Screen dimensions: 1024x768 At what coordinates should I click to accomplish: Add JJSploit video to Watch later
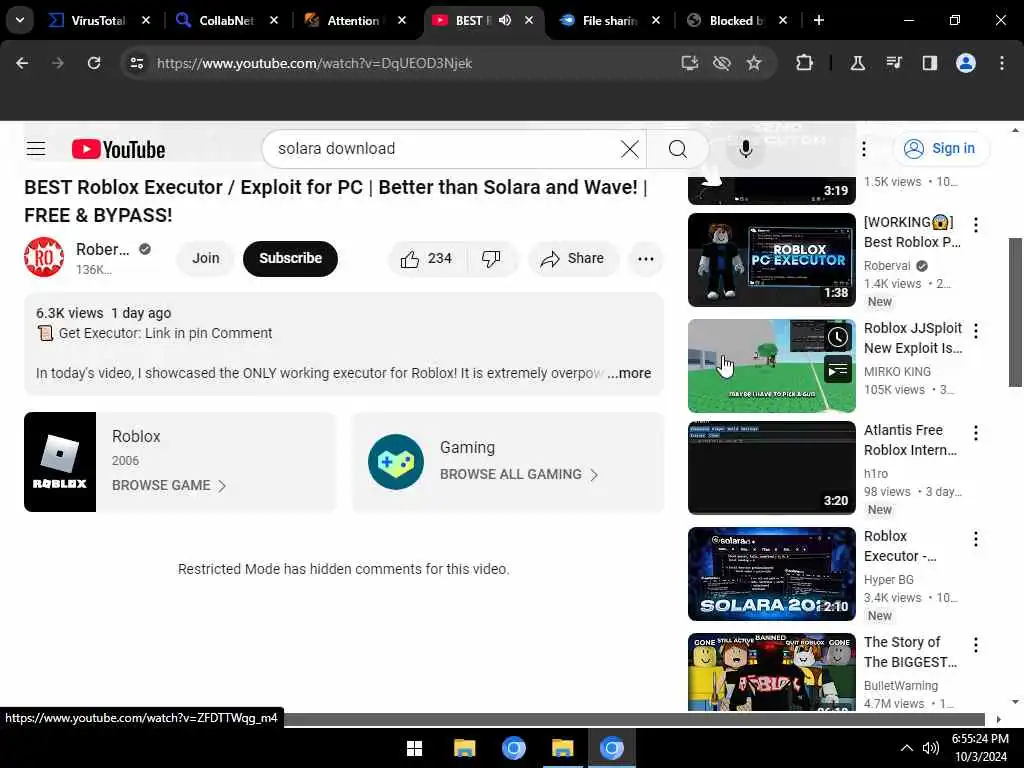click(x=838, y=337)
